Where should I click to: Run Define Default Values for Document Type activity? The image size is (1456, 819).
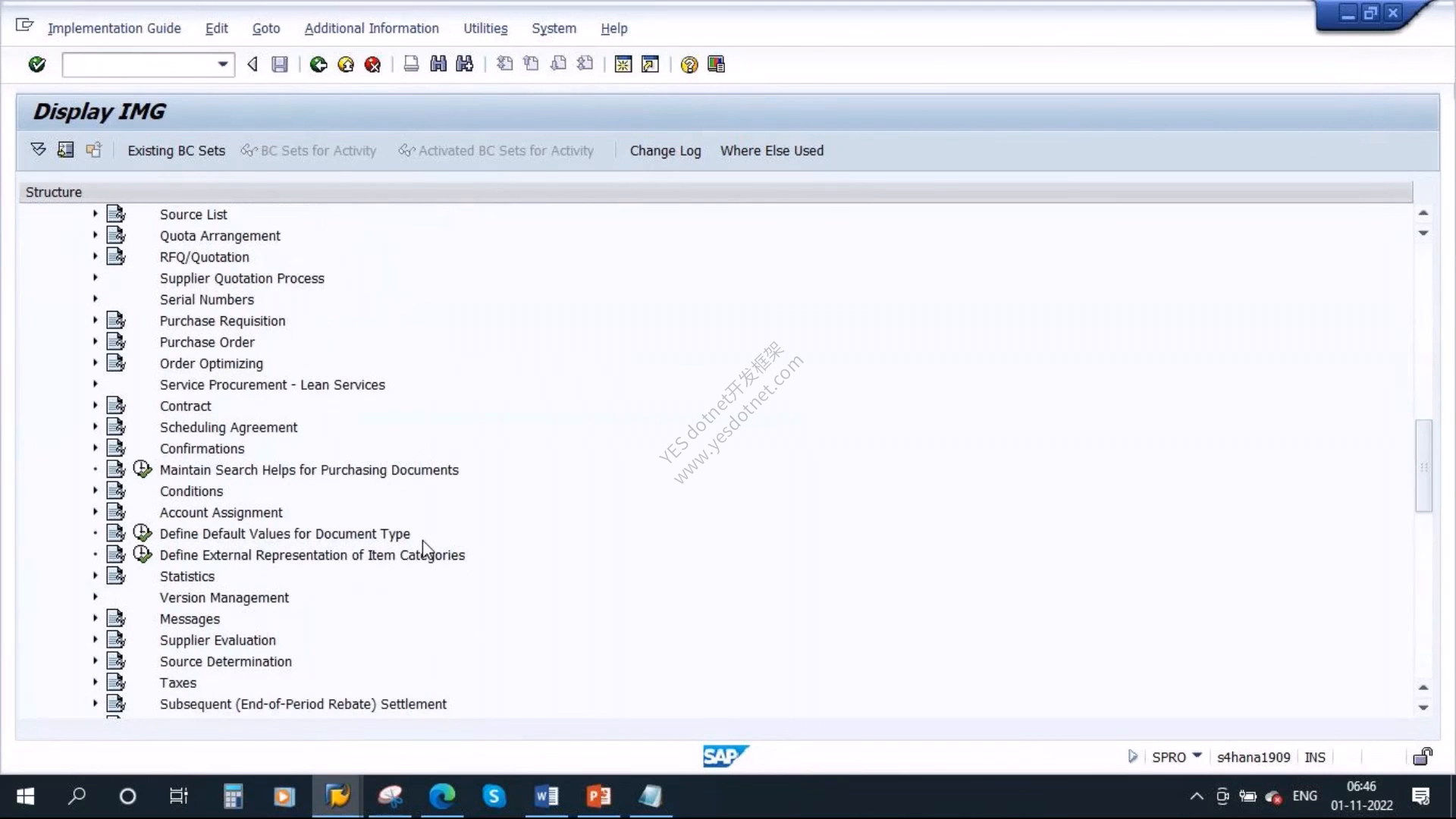[x=143, y=533]
